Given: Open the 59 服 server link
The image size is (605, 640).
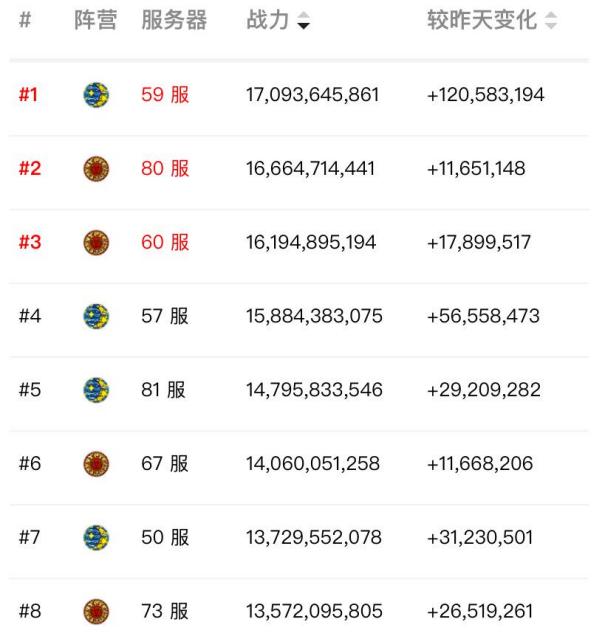Looking at the screenshot, I should tap(165, 95).
